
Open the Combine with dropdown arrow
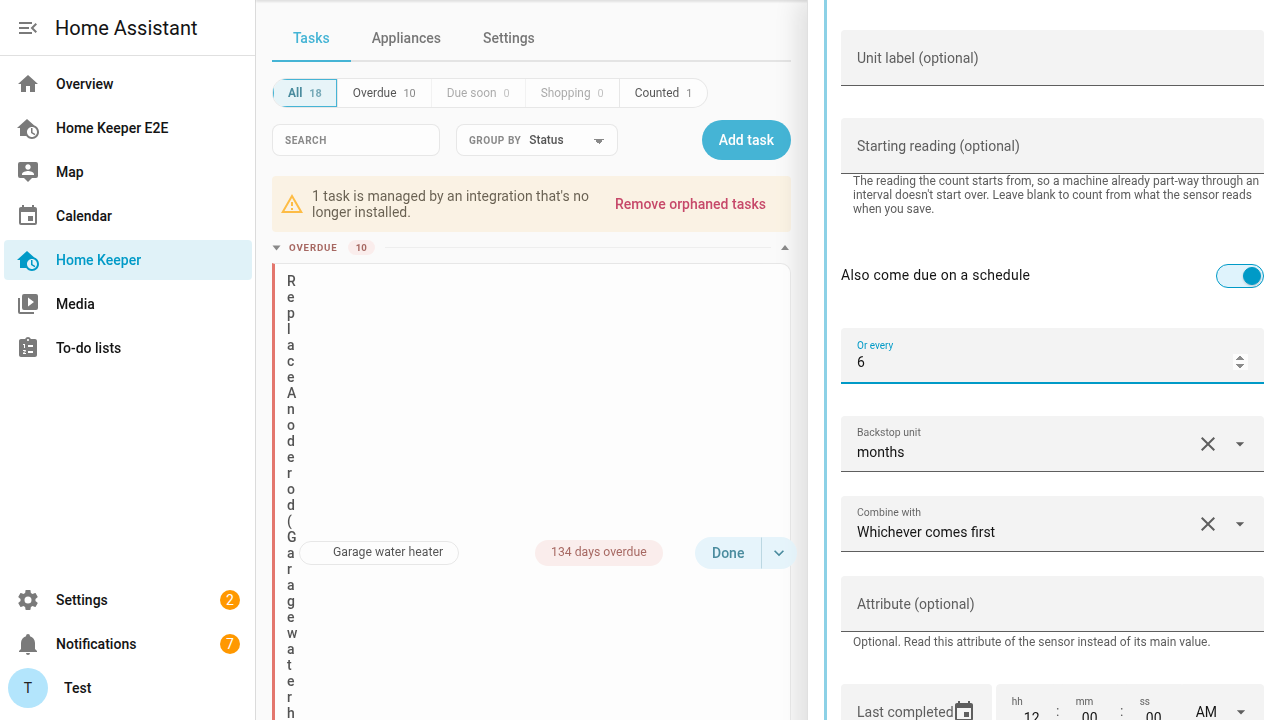click(x=1240, y=524)
